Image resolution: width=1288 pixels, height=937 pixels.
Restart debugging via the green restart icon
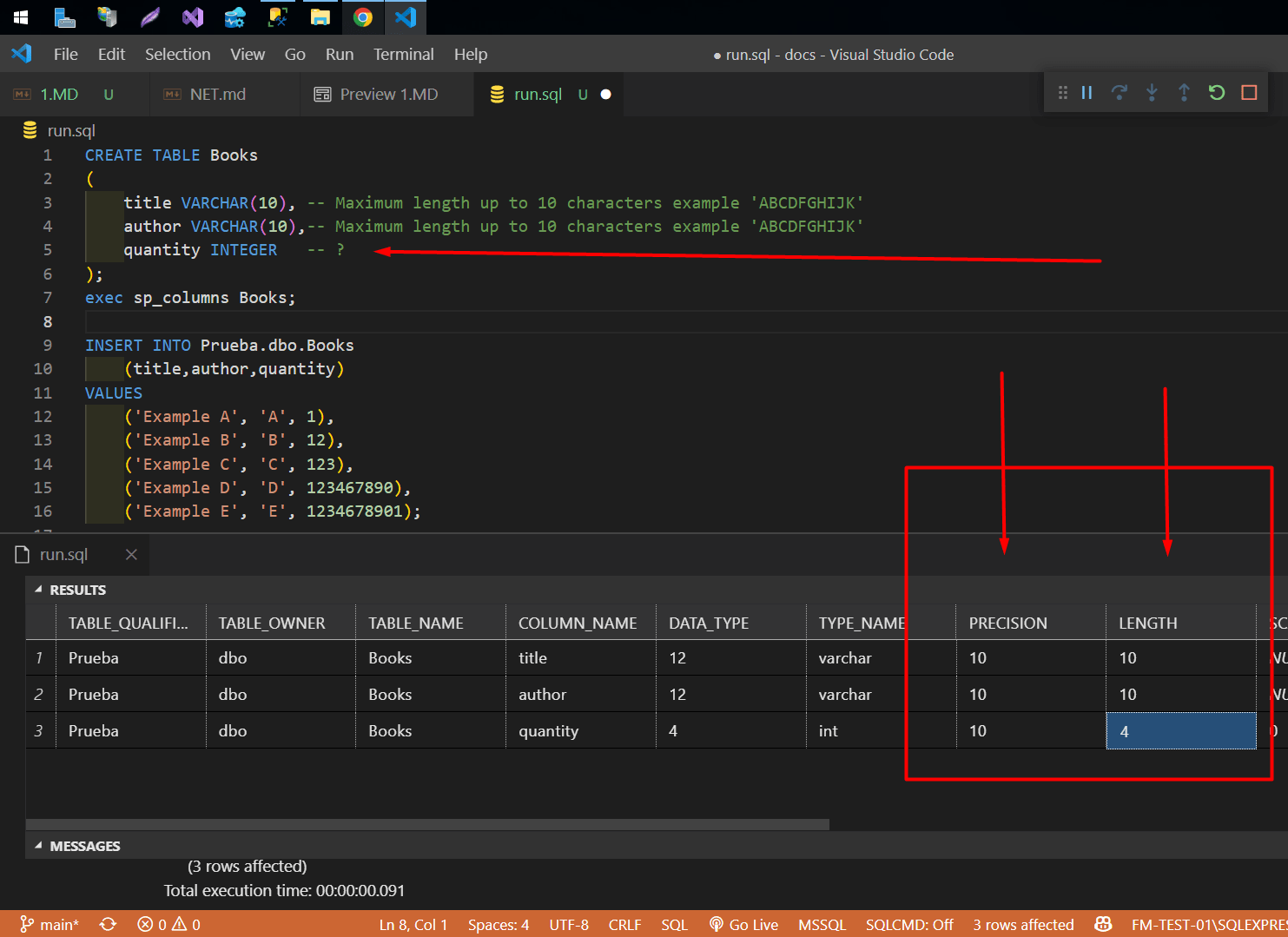click(1216, 92)
